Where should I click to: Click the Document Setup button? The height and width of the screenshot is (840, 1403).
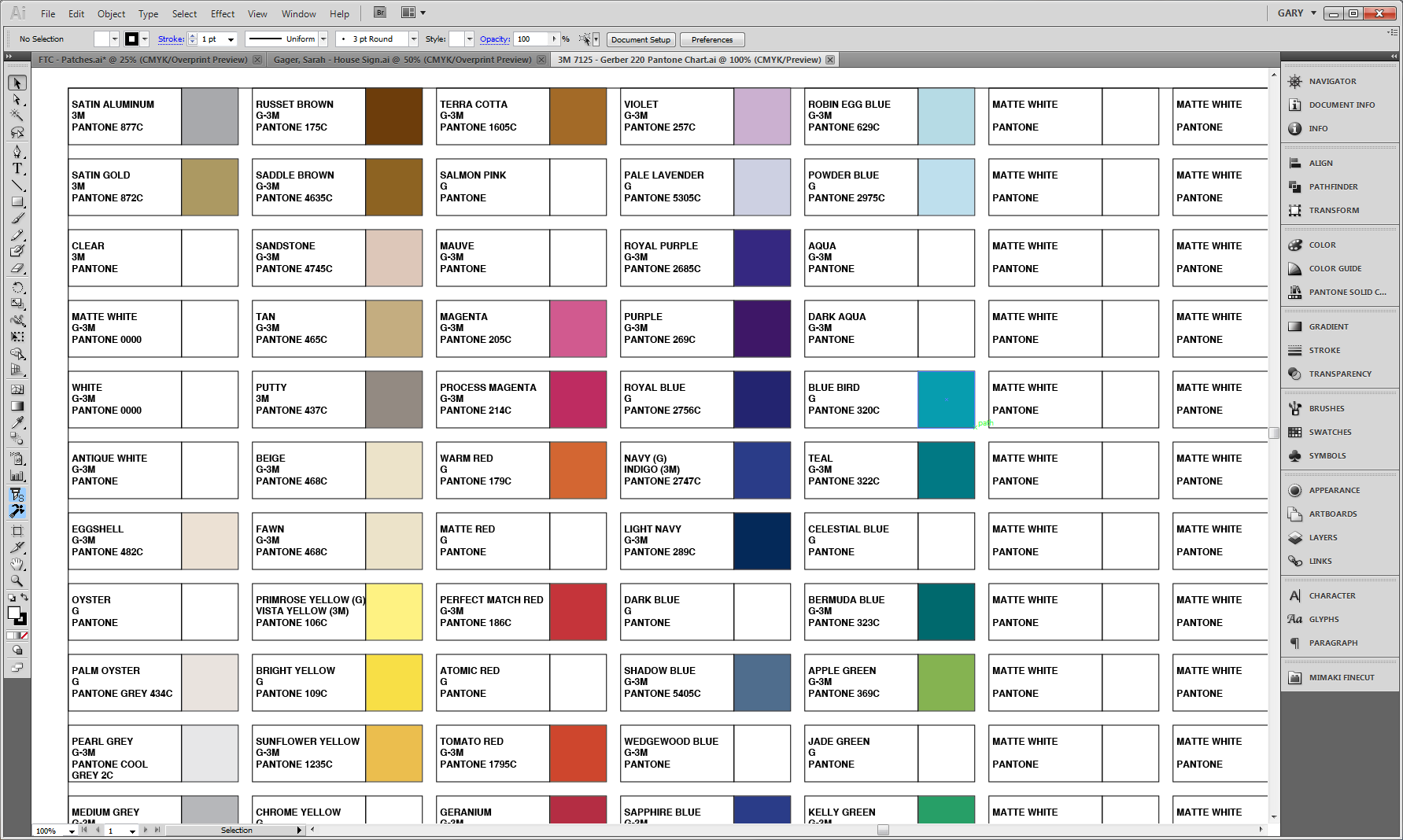pos(641,39)
